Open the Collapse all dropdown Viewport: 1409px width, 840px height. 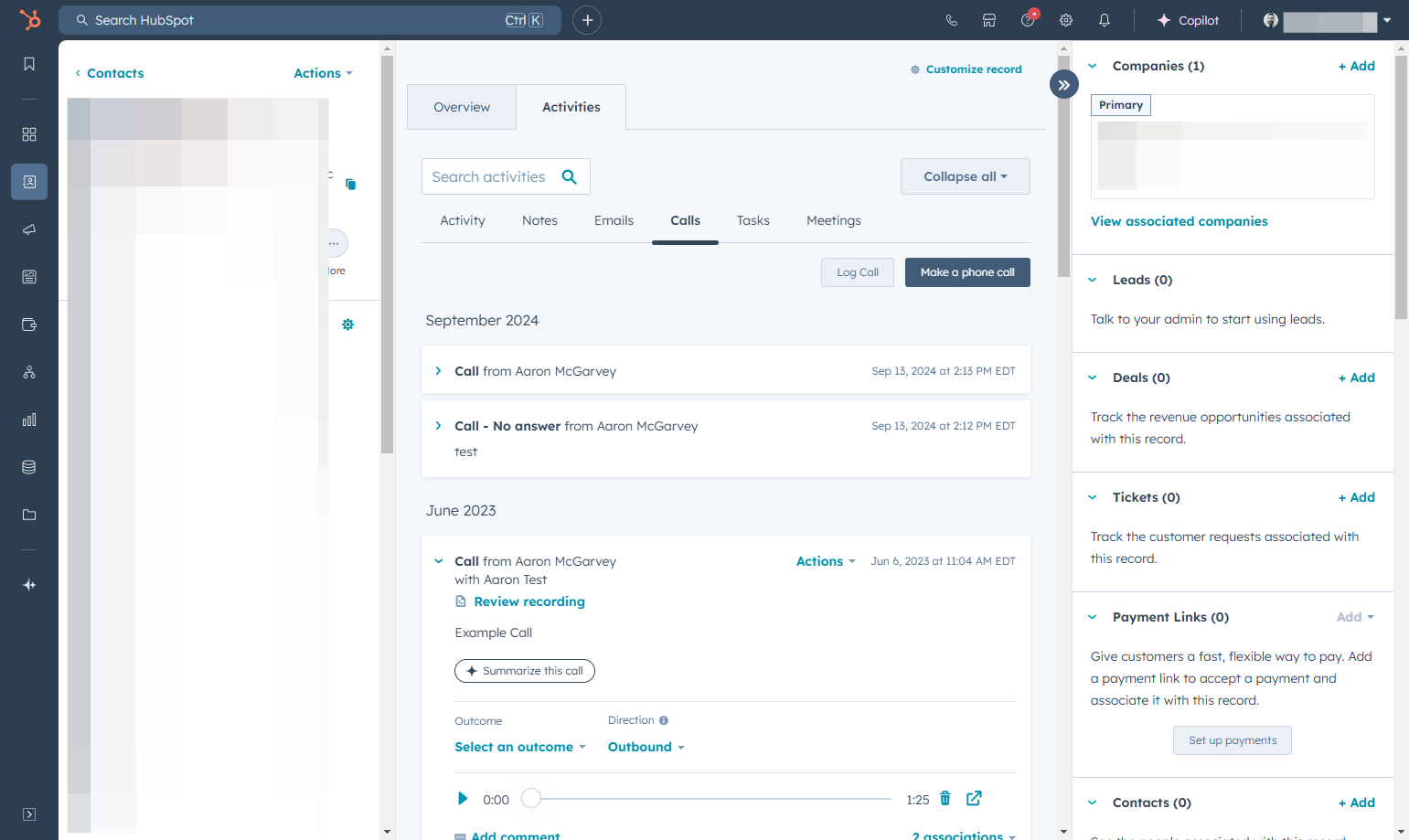[x=966, y=176]
